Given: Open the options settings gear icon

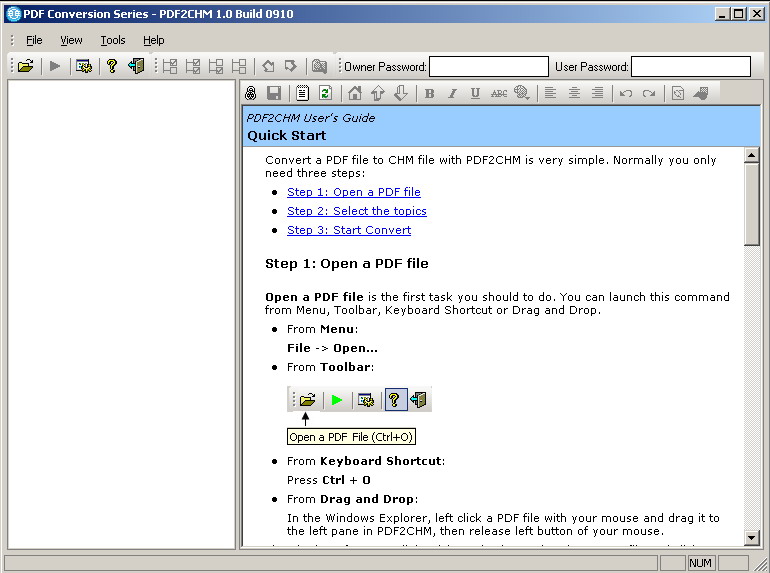Looking at the screenshot, I should pos(84,66).
